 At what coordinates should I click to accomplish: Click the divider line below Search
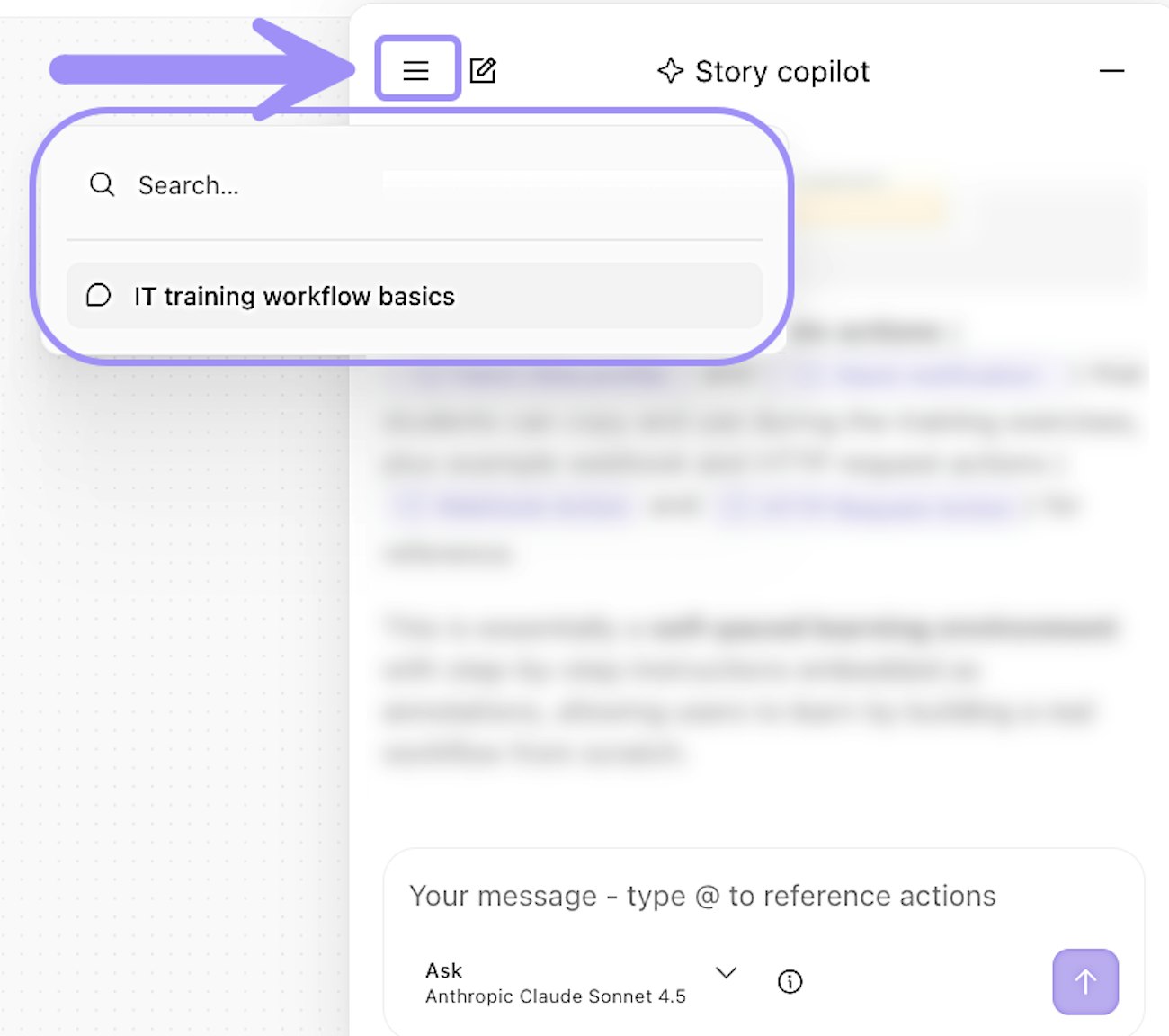pyautogui.click(x=414, y=240)
